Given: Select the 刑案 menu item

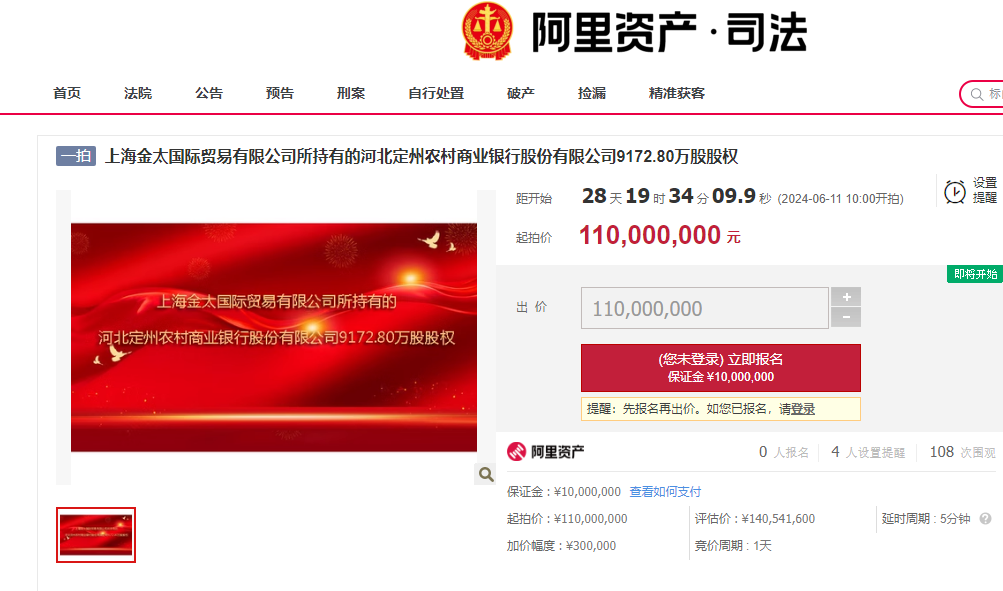Looking at the screenshot, I should (351, 93).
